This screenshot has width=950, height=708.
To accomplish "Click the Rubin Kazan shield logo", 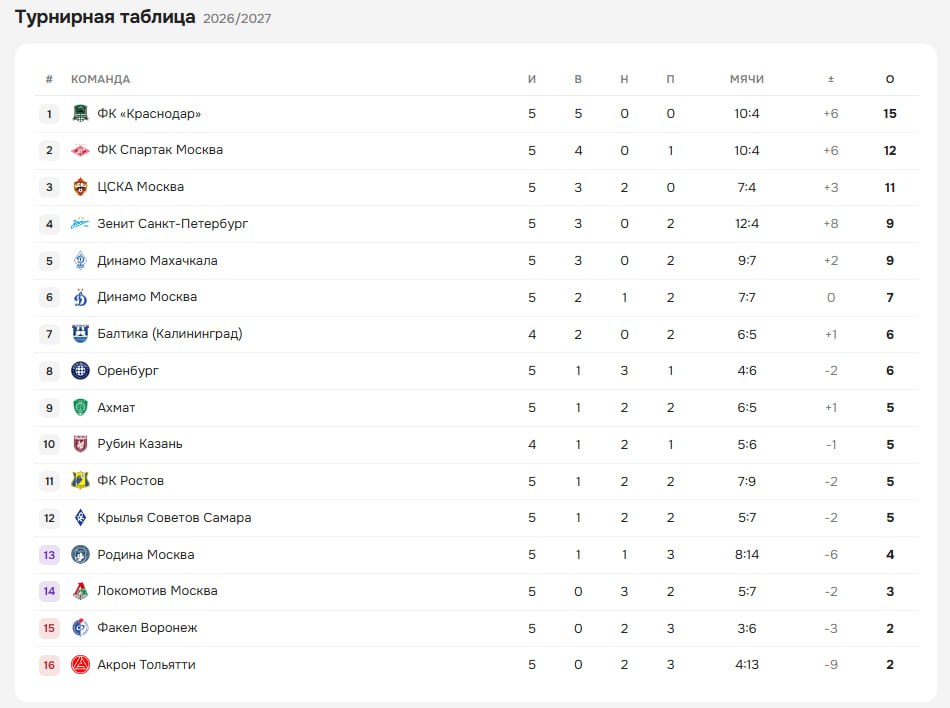I will (x=80, y=444).
